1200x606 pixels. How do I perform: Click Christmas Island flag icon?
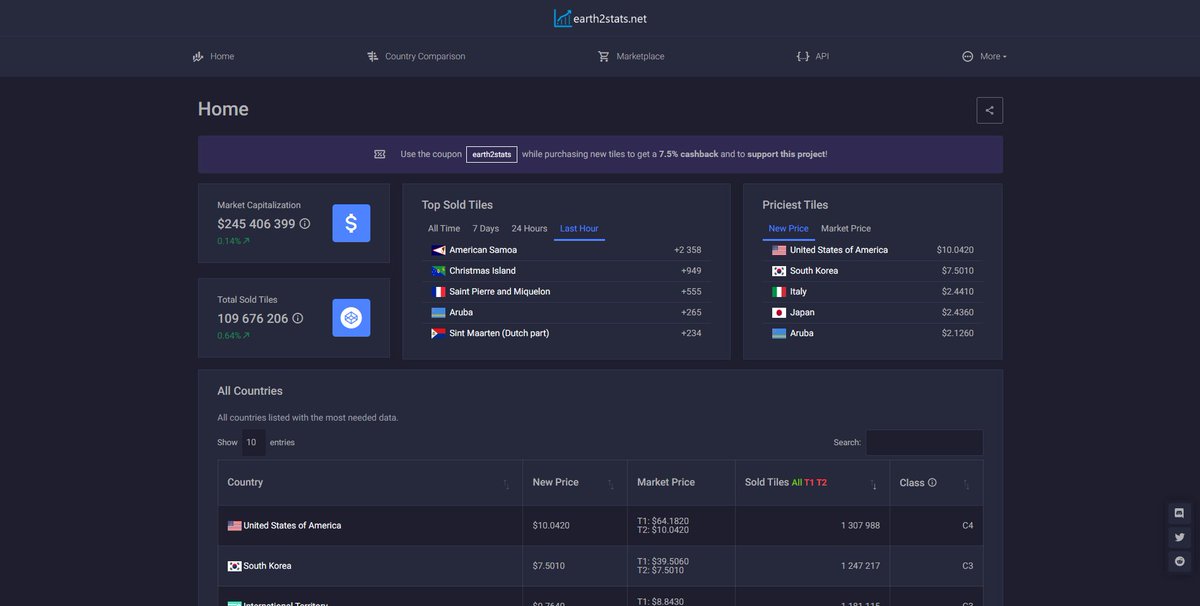coord(438,271)
